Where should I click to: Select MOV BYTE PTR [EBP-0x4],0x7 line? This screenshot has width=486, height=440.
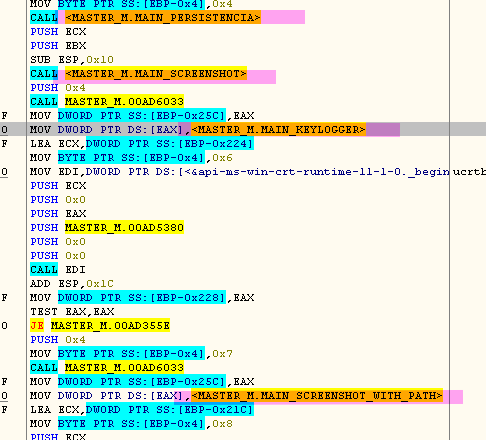pos(131,354)
